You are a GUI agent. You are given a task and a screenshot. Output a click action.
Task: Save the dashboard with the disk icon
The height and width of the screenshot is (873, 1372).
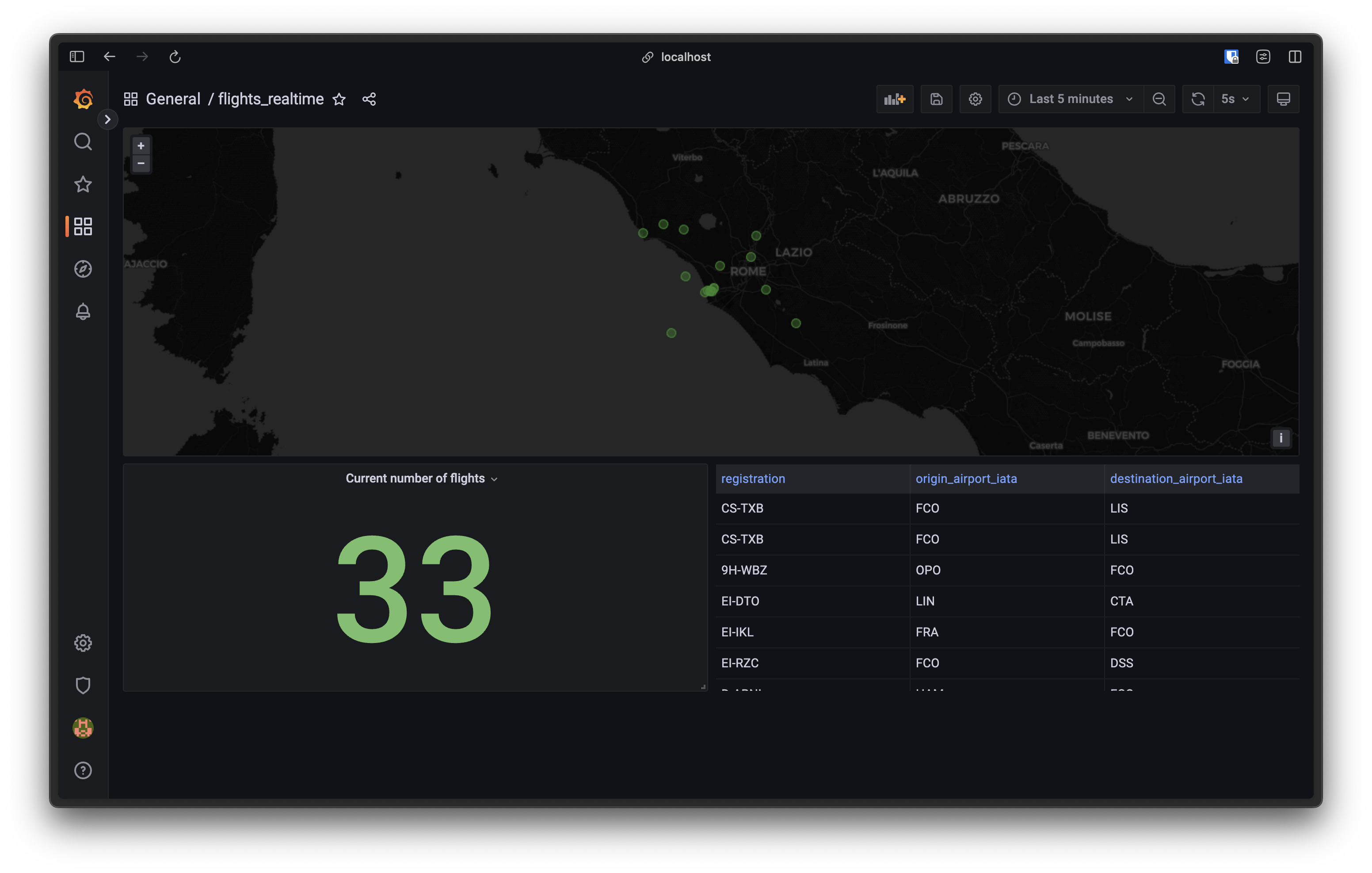(936, 99)
